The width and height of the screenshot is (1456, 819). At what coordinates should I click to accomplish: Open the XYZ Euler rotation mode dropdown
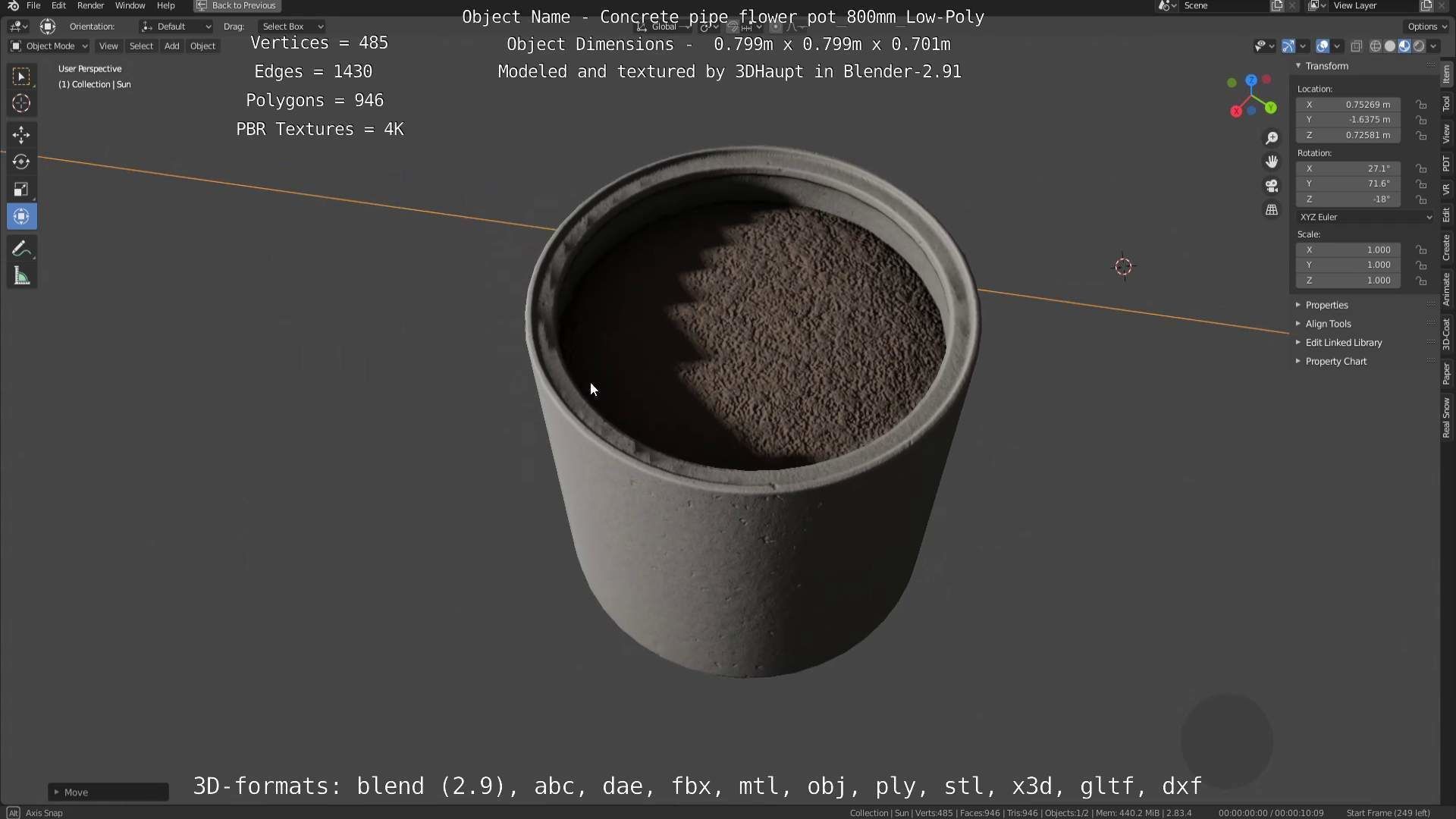click(x=1365, y=217)
